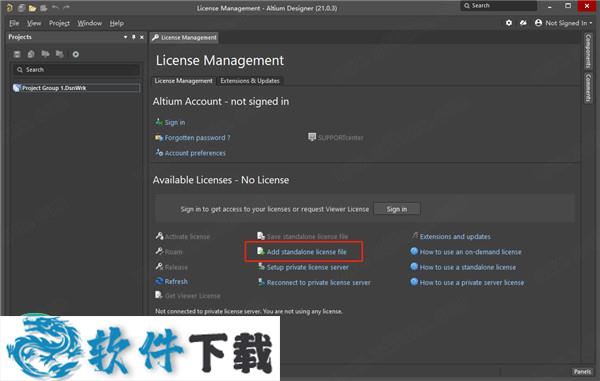Screen dimensions: 600x381
Task: Expand the Not Signed In account dropdown
Action: [x=591, y=23]
